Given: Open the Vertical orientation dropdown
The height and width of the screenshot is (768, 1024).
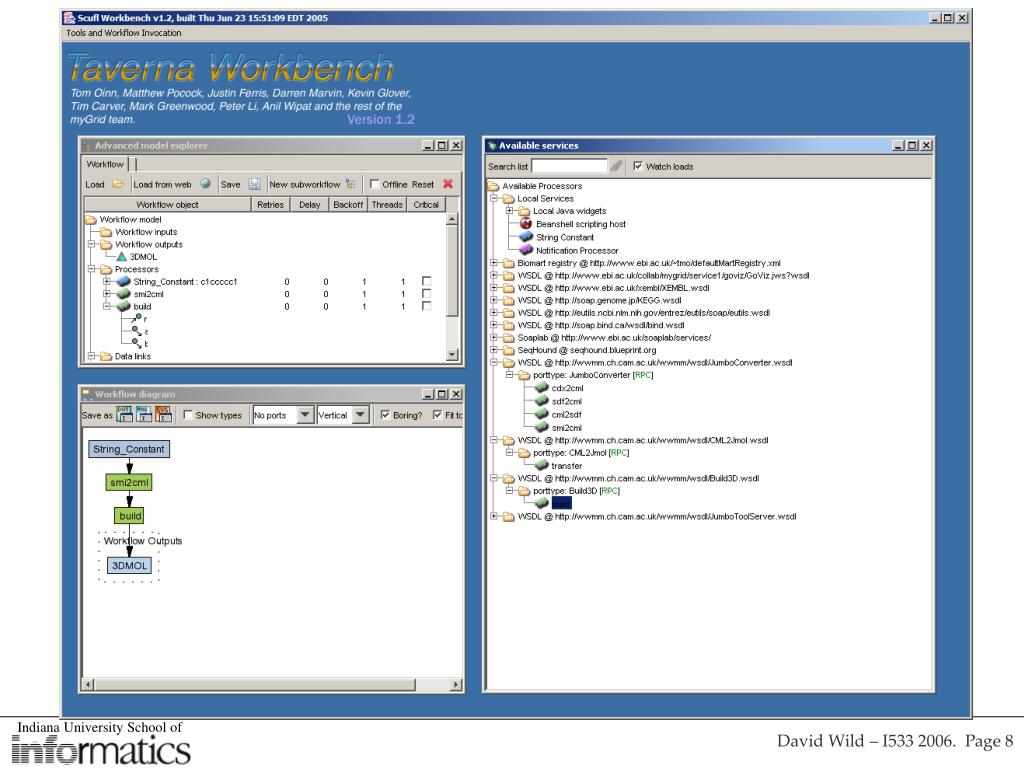Looking at the screenshot, I should (360, 415).
